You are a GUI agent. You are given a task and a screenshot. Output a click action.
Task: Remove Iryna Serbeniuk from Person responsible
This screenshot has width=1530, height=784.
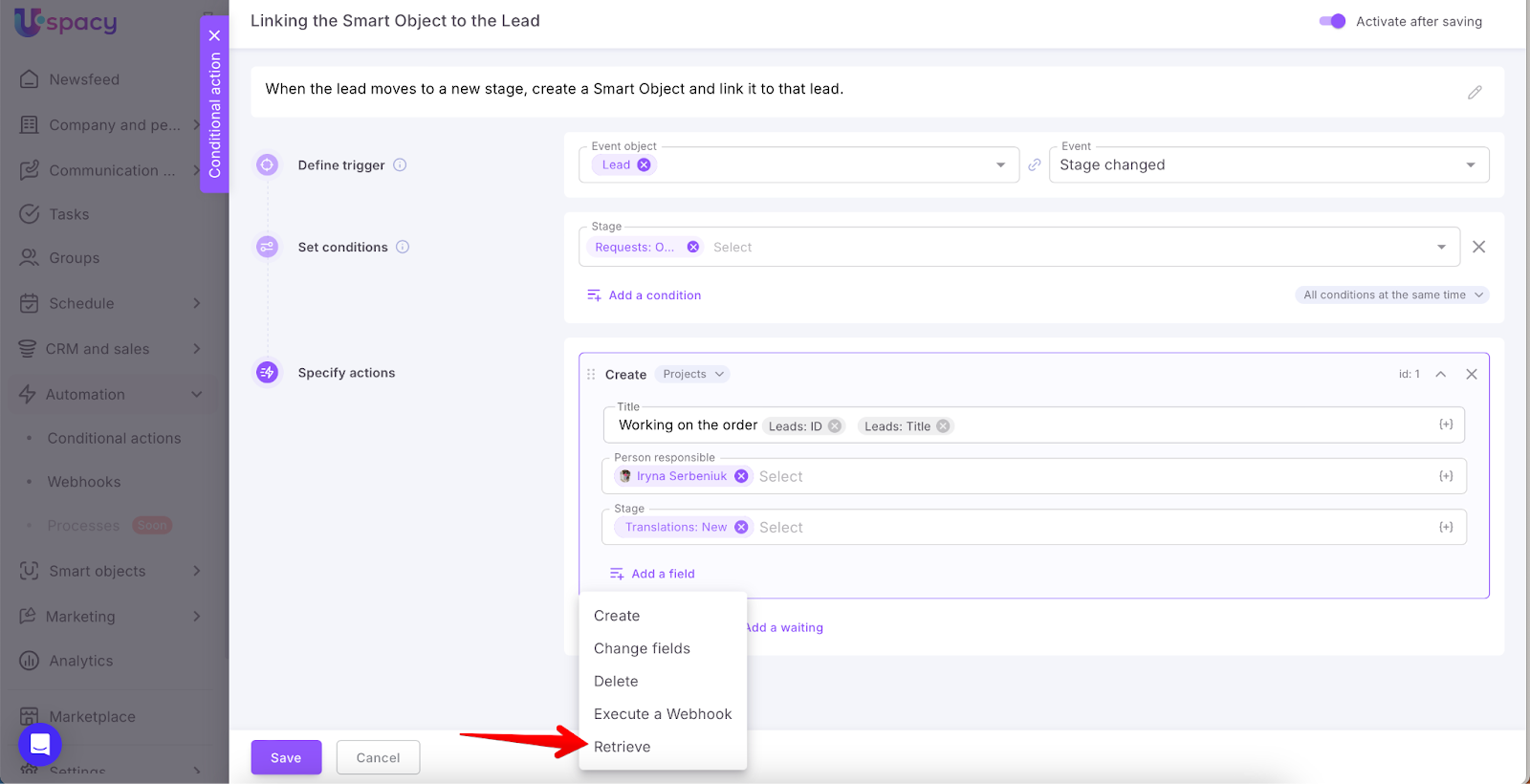coord(741,476)
